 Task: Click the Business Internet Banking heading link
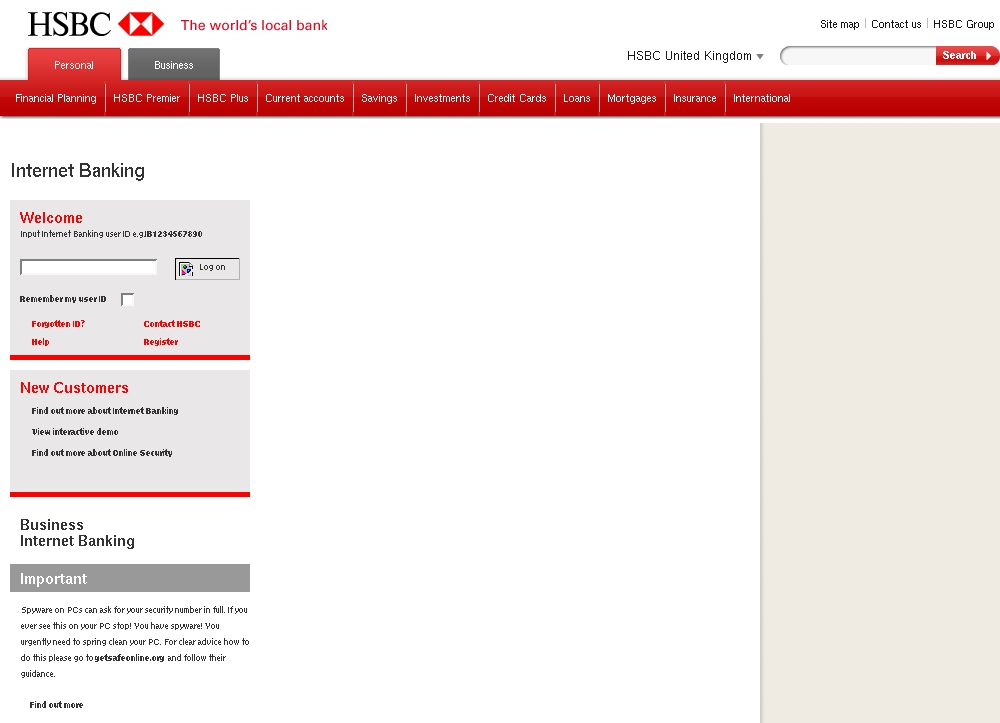(x=77, y=533)
